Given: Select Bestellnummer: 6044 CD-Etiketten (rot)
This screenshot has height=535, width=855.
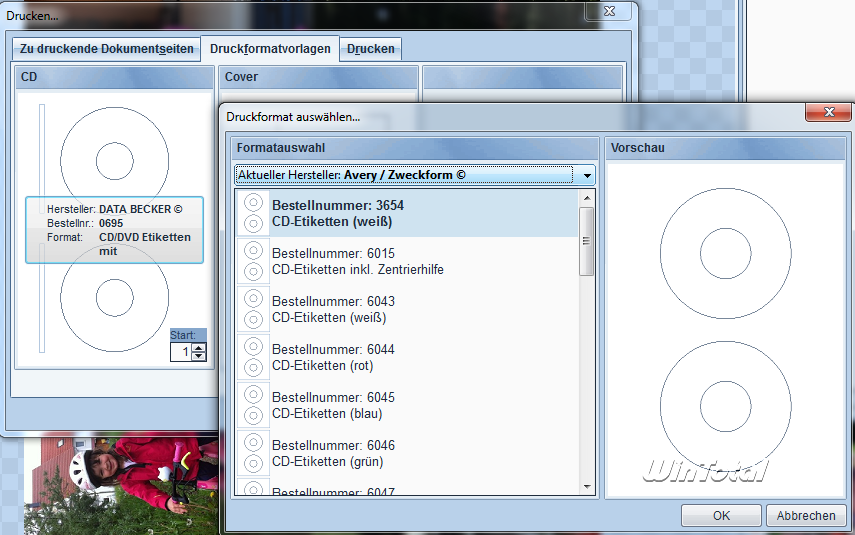Looking at the screenshot, I should 407,357.
